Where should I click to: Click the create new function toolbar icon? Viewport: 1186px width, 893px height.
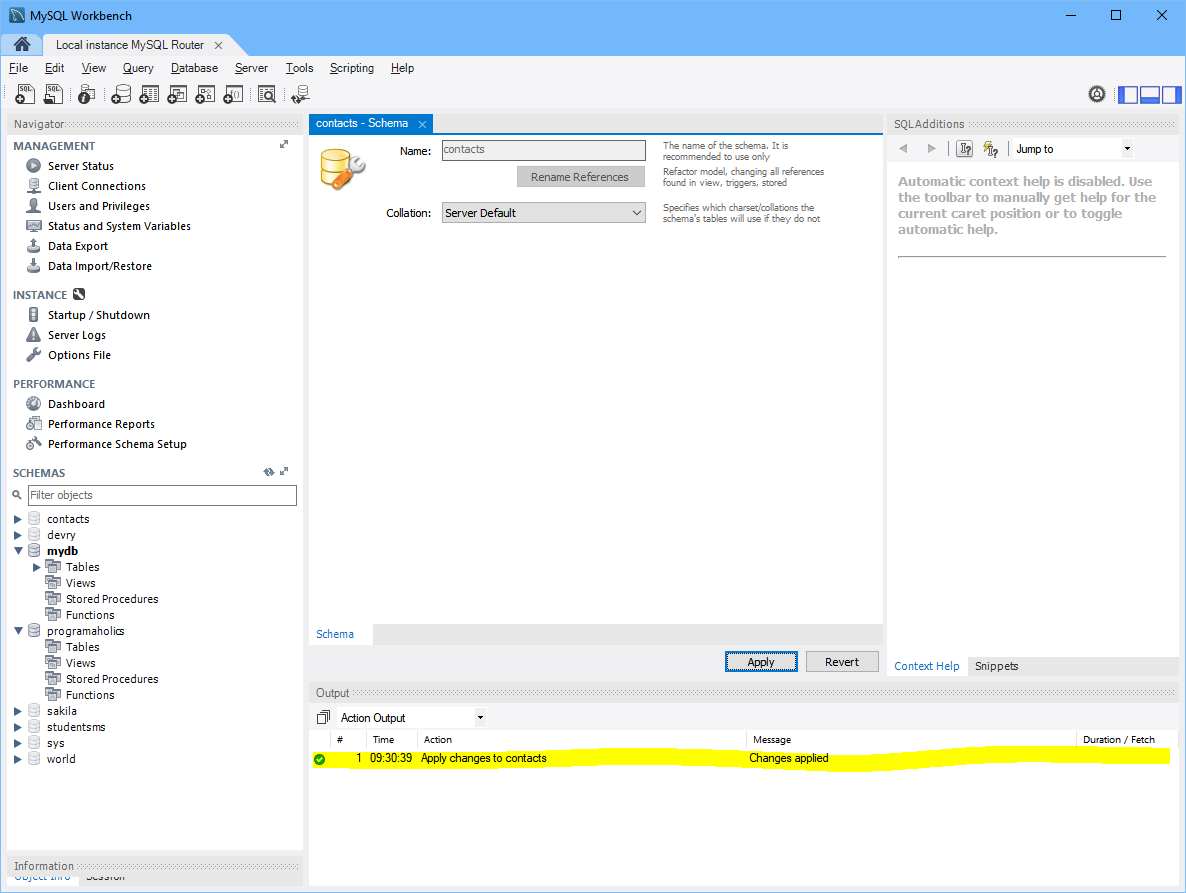tap(233, 94)
